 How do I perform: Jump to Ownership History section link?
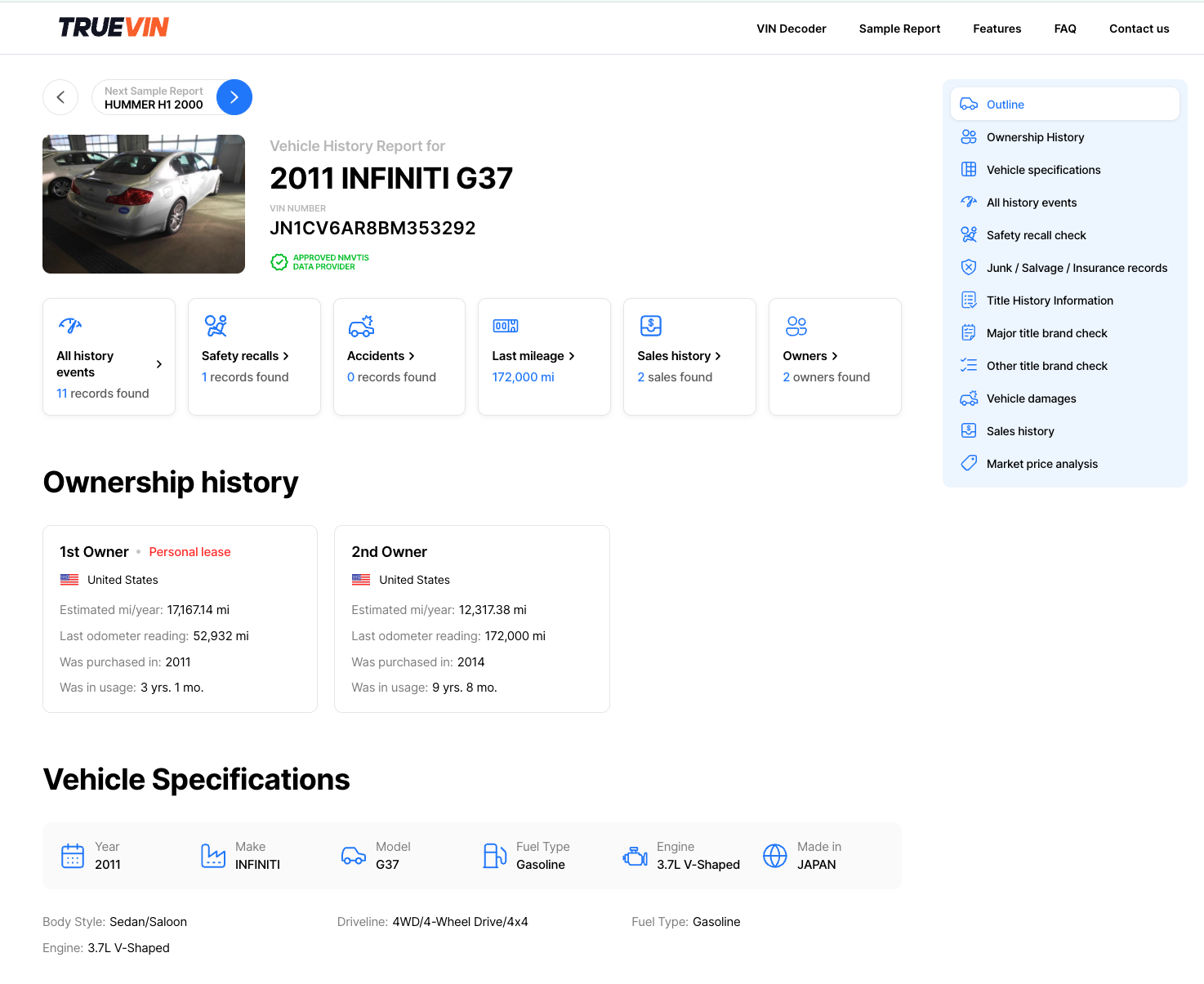[1036, 137]
